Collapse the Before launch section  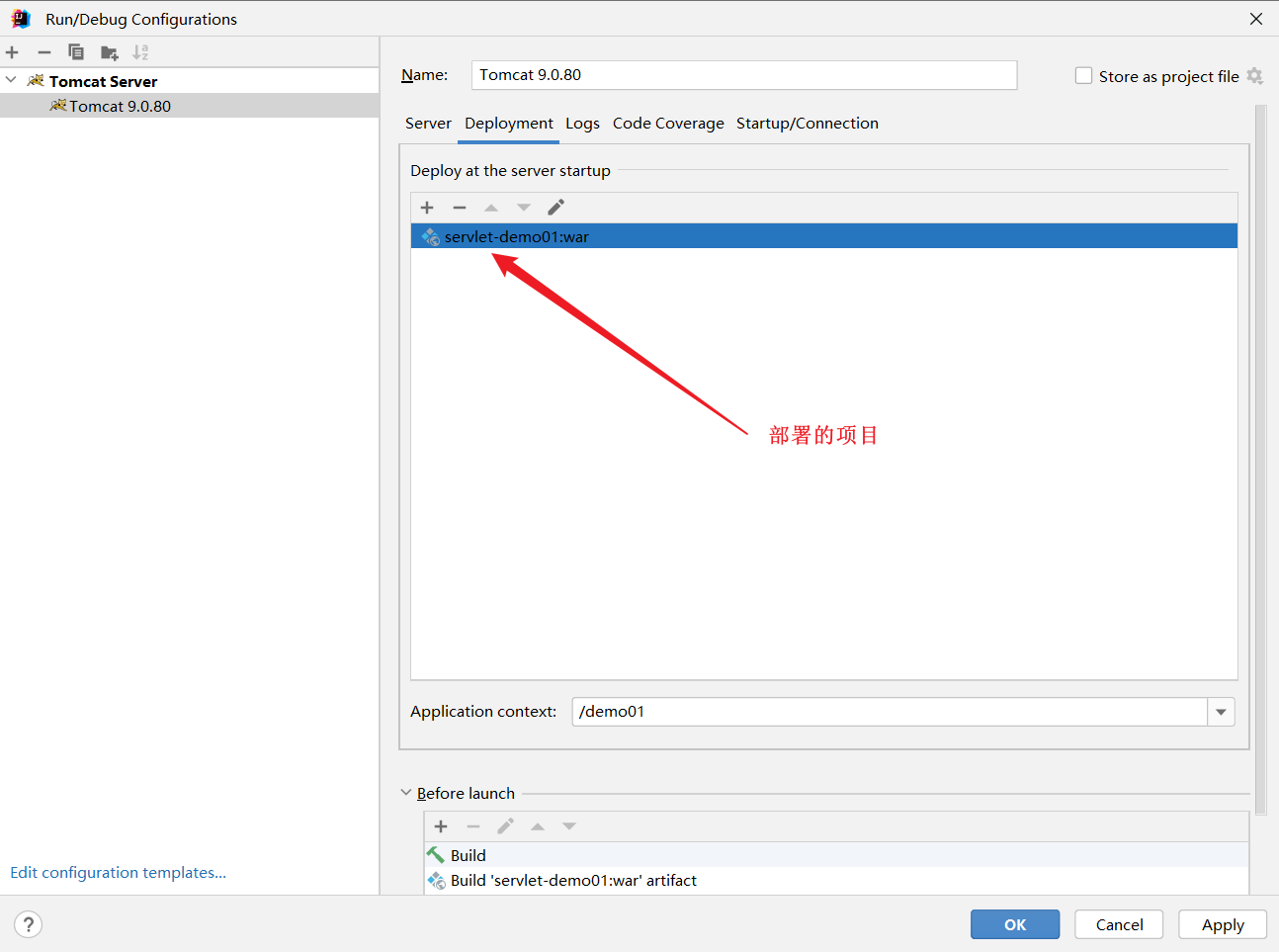click(x=406, y=793)
